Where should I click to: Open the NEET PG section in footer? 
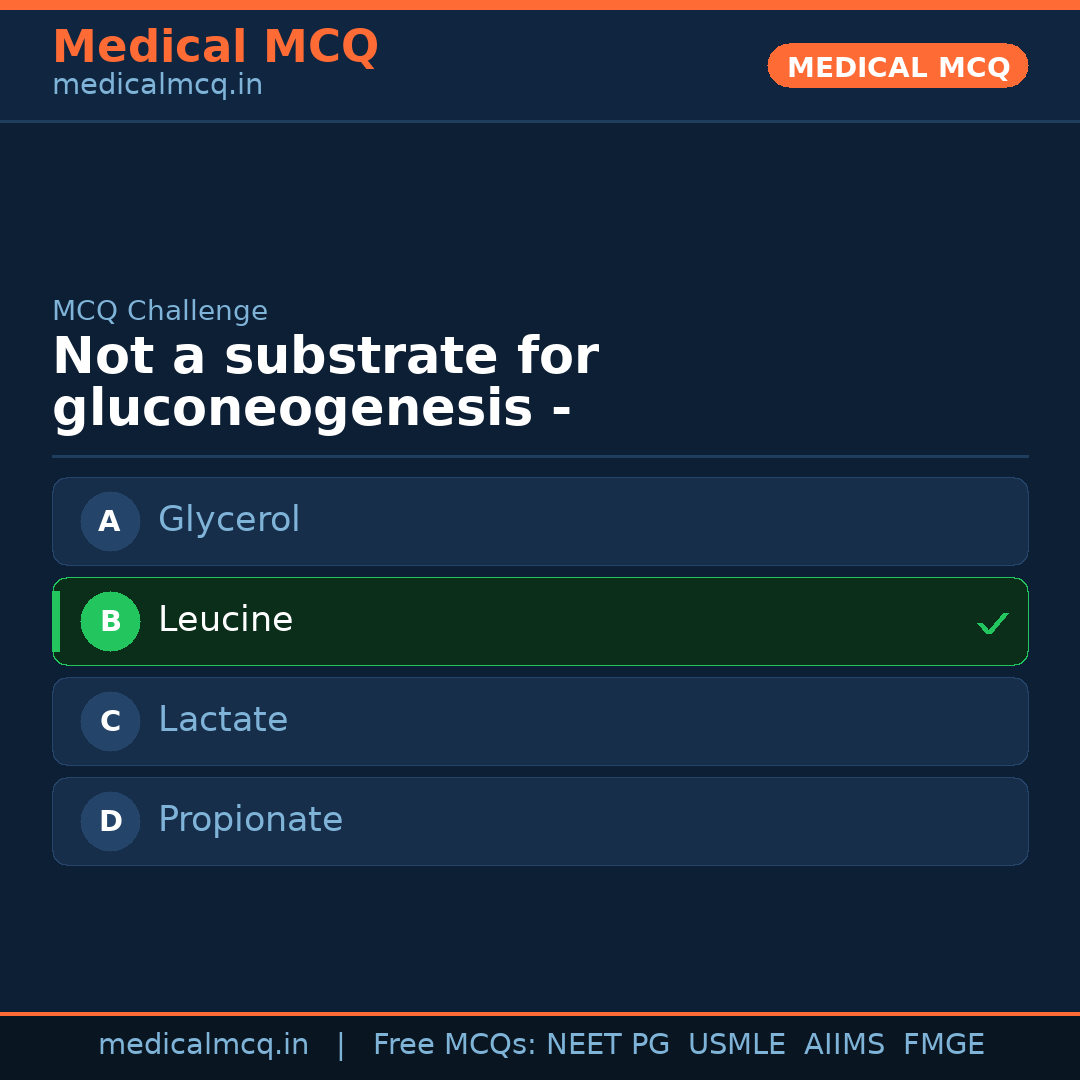tap(607, 1044)
